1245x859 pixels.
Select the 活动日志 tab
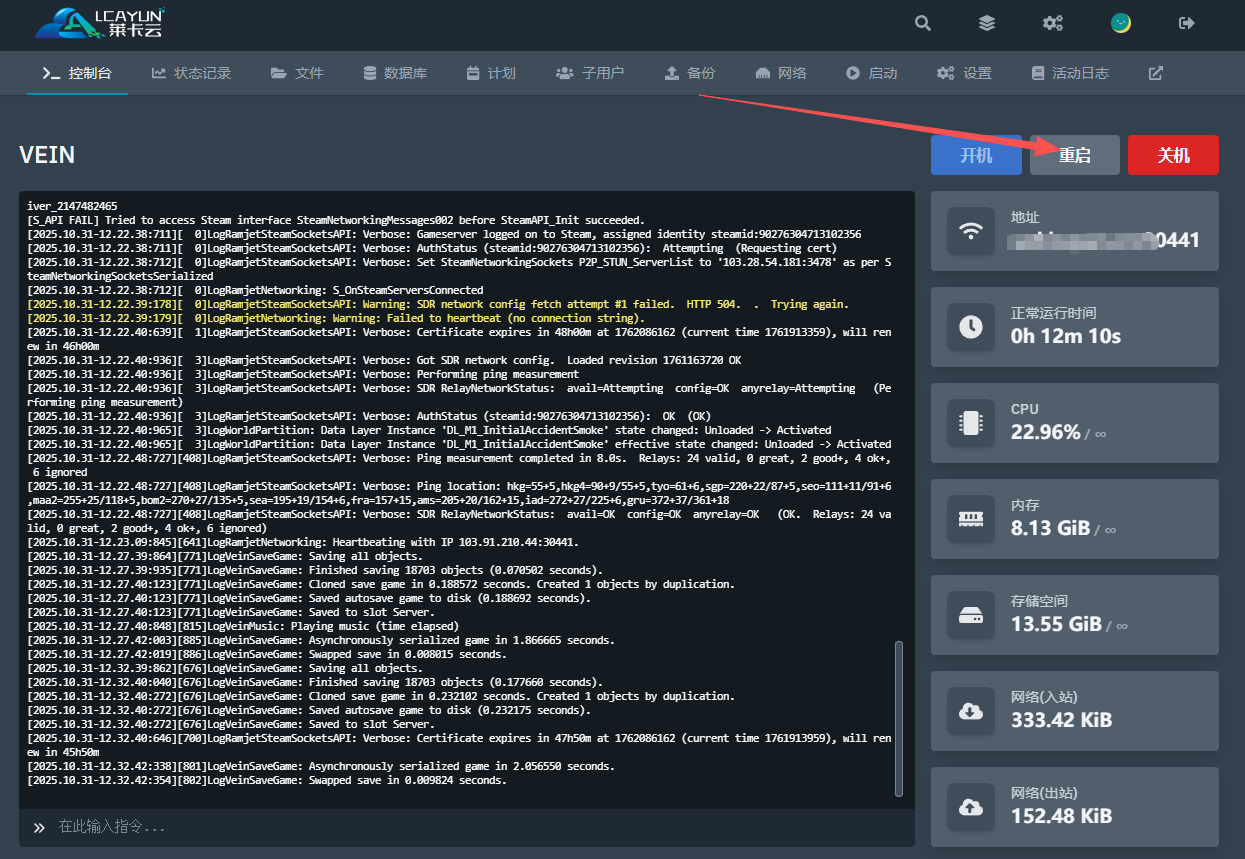coord(1070,73)
